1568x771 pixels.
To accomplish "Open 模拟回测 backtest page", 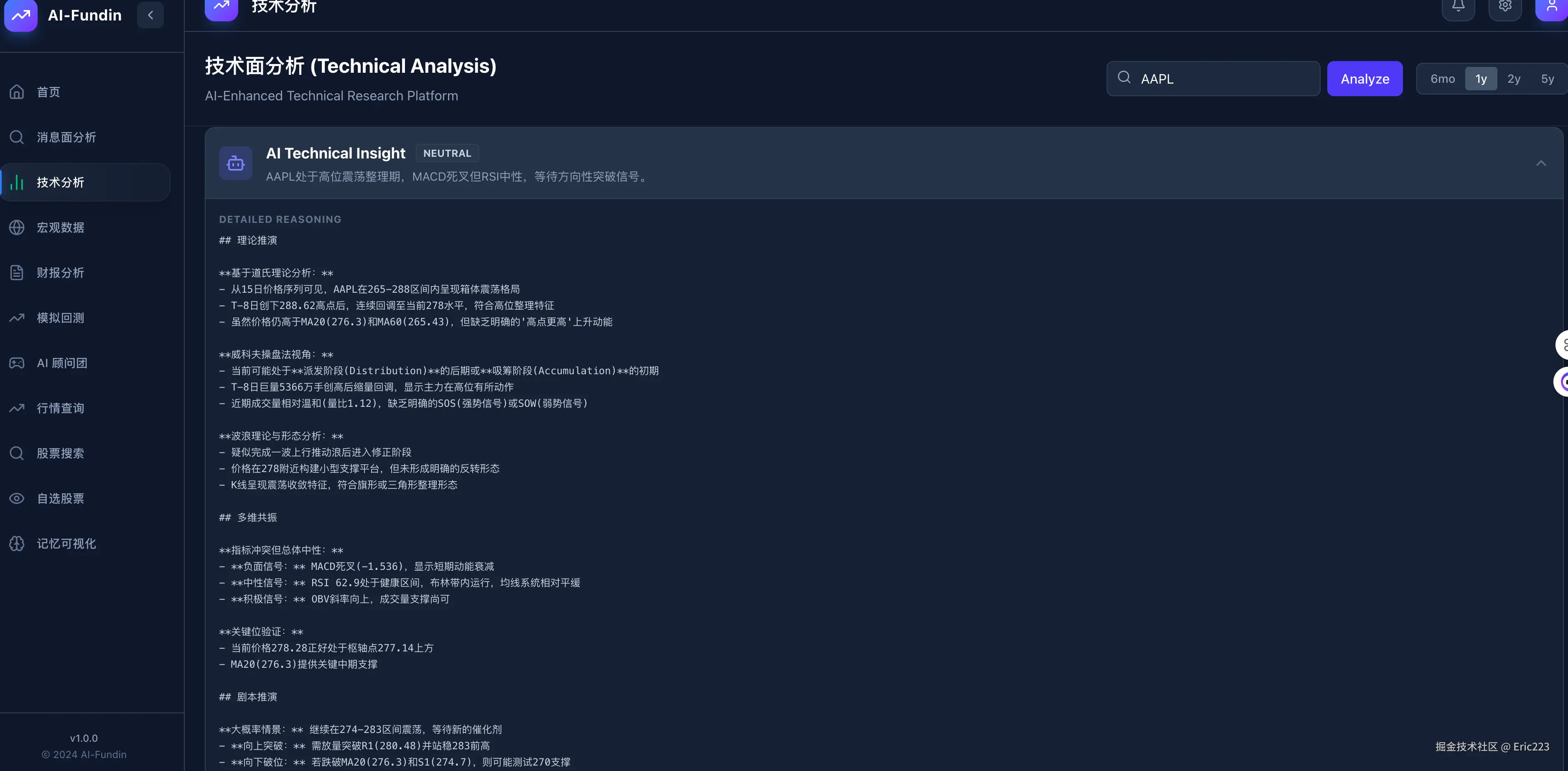I will pos(60,318).
